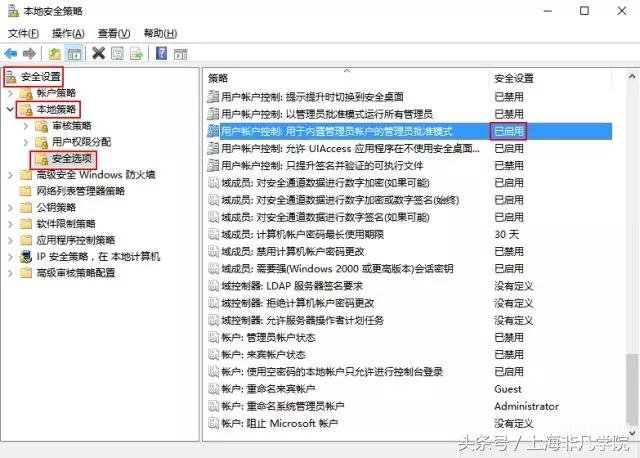Click the Back arrow toolbar icon
640x458 pixels.
(11, 53)
